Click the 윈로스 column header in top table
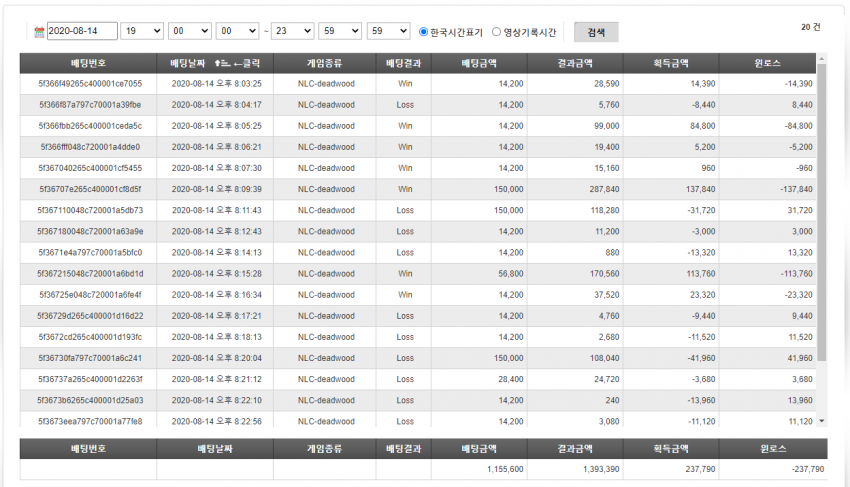This screenshot has height=487, width=850. 767,63
